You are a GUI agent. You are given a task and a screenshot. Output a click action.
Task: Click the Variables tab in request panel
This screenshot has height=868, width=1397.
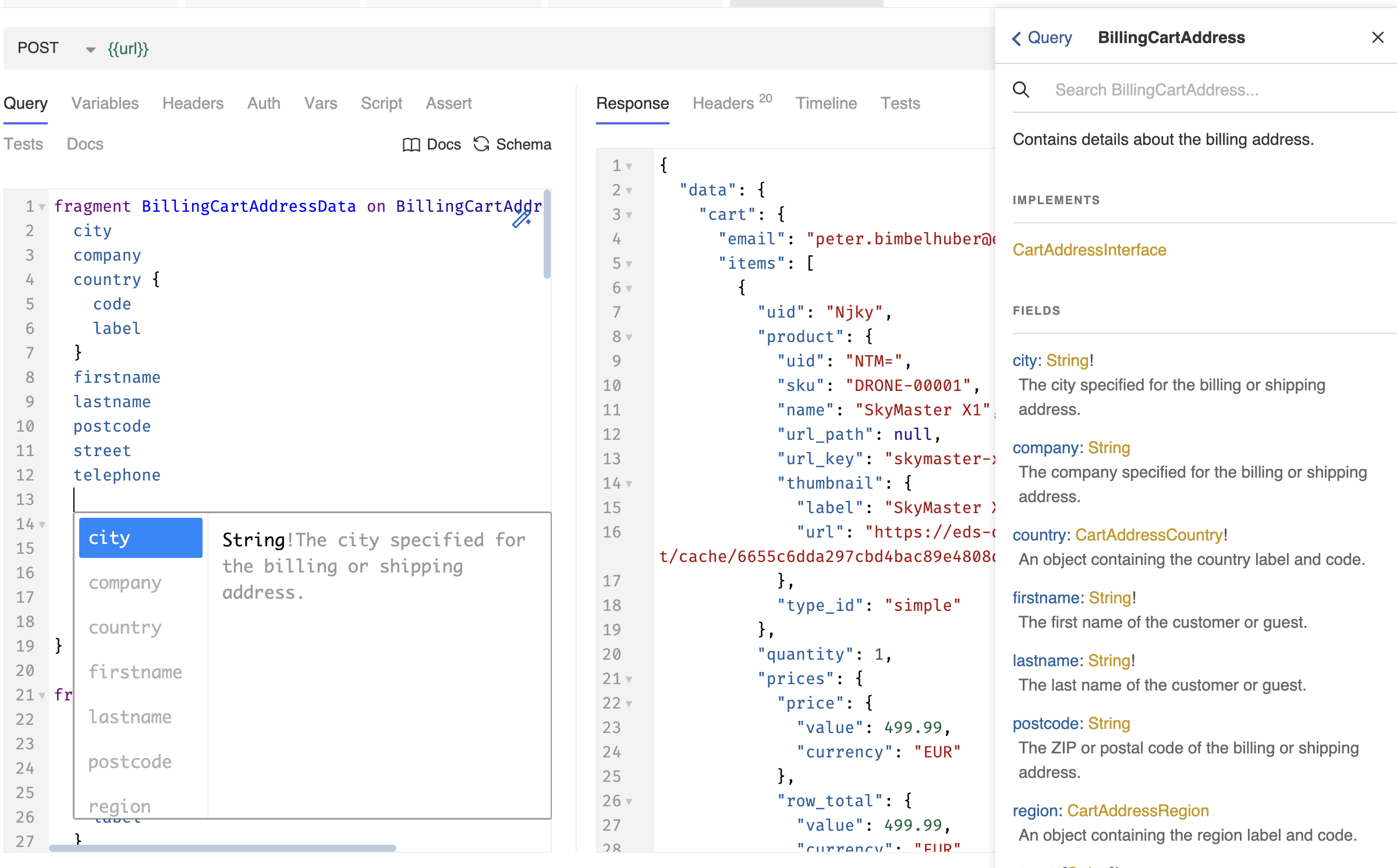(104, 102)
